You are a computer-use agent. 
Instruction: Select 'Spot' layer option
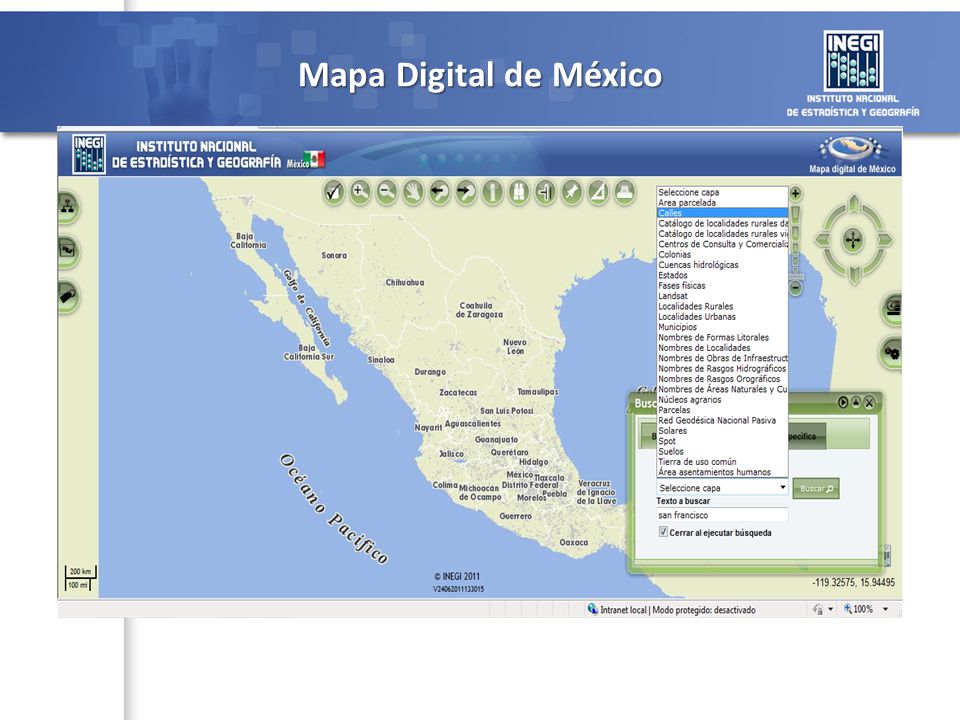pos(722,441)
